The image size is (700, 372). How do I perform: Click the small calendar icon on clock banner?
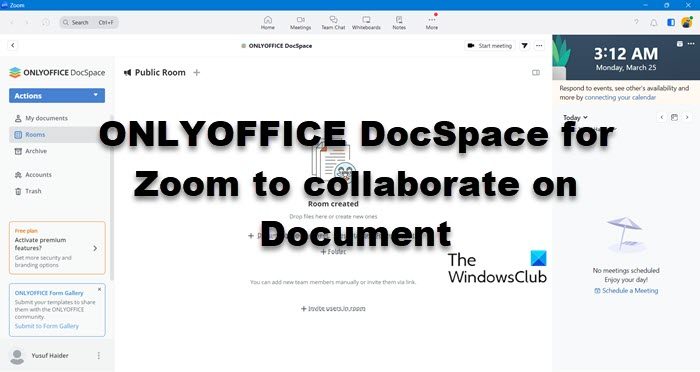(x=679, y=44)
